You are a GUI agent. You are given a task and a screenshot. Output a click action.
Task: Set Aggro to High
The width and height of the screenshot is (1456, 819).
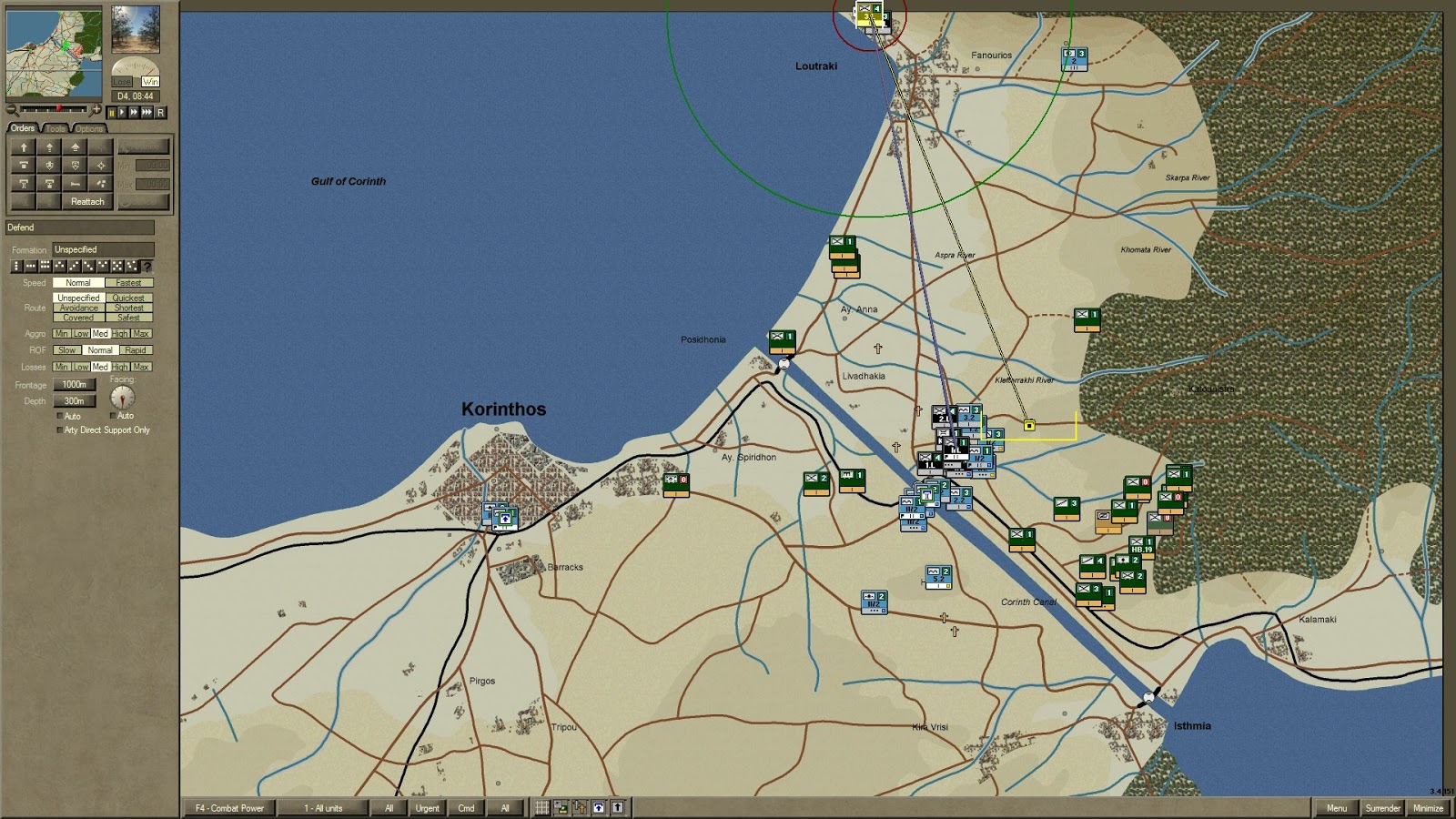(x=120, y=334)
